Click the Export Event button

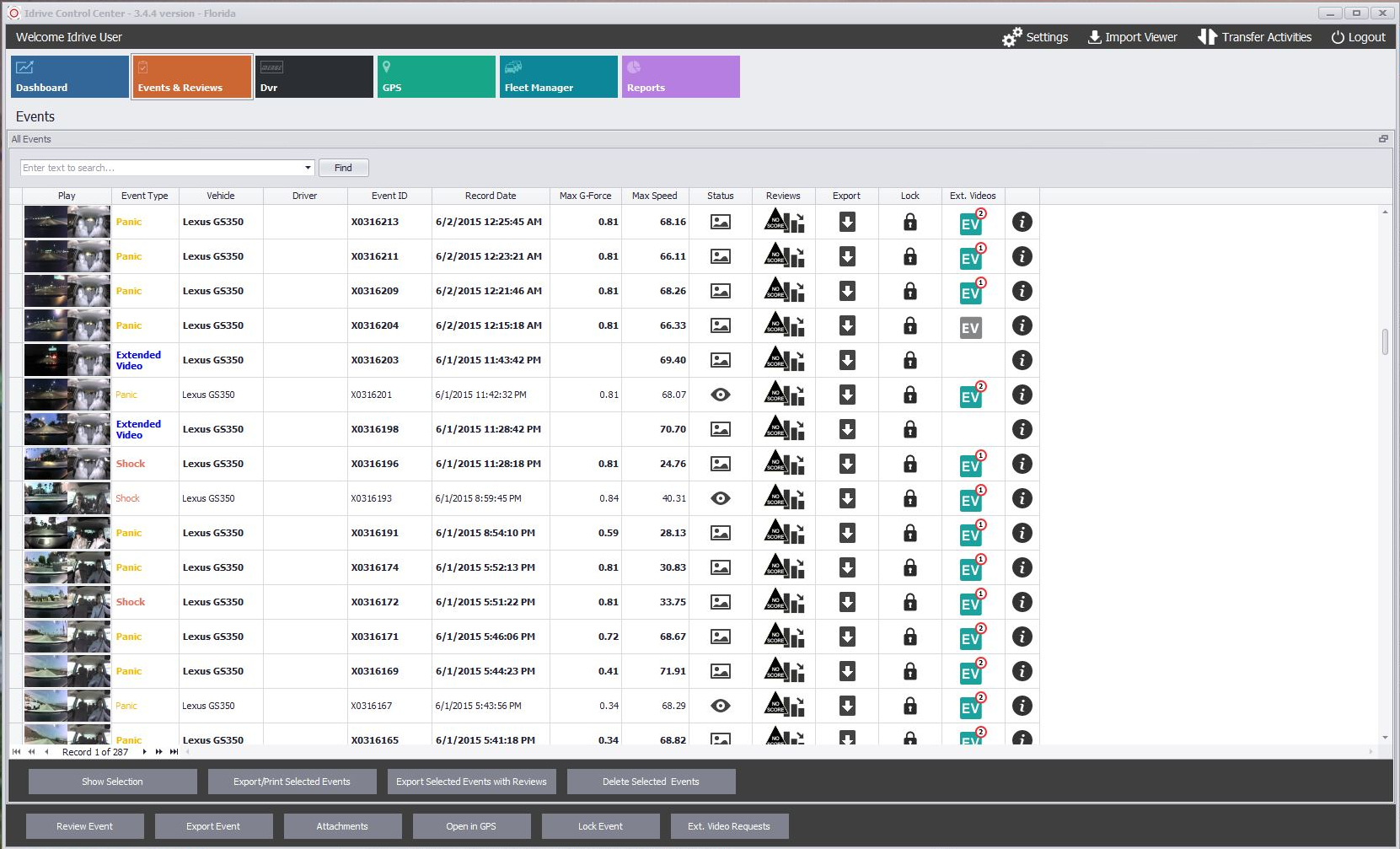tap(214, 826)
